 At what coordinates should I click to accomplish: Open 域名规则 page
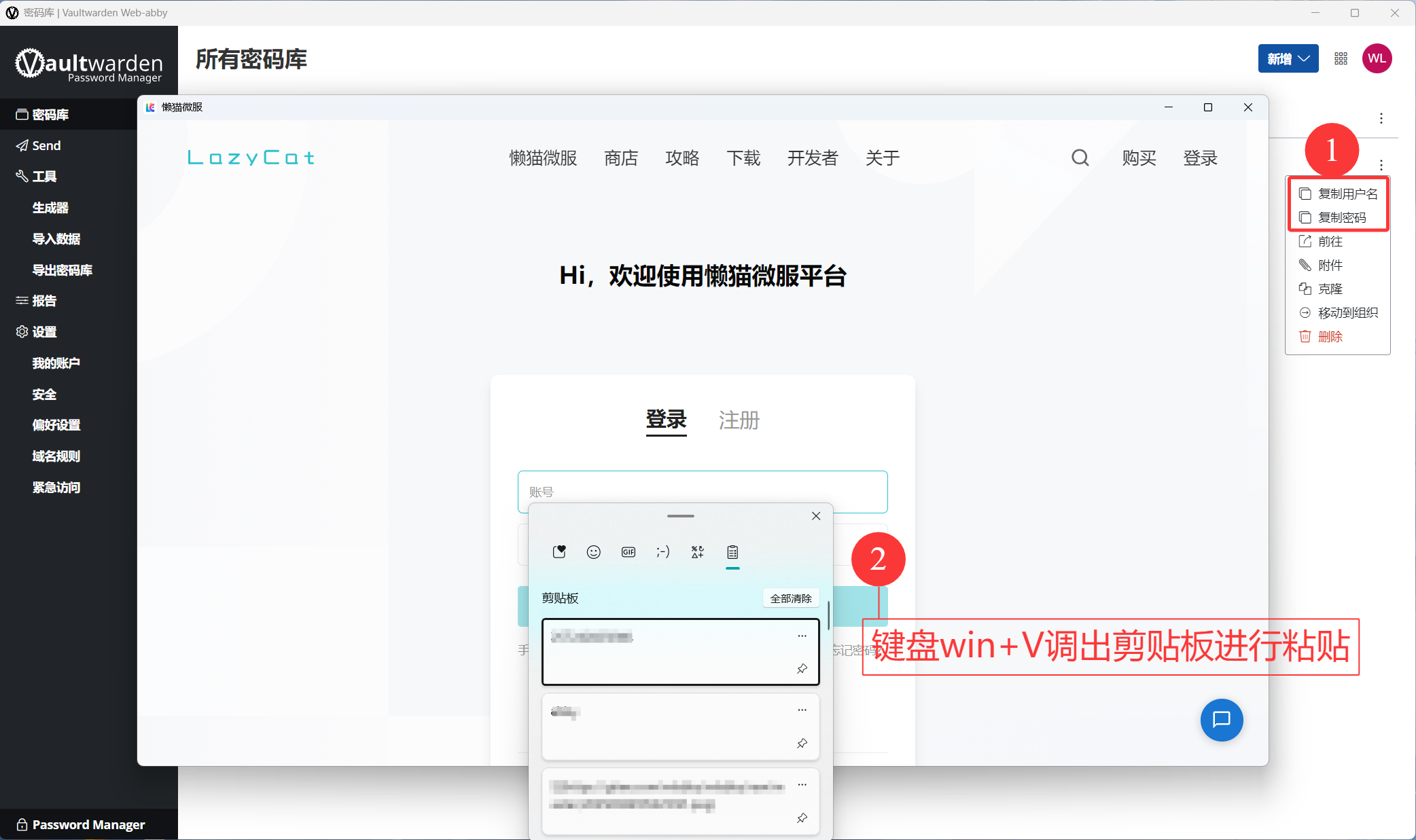coord(56,456)
